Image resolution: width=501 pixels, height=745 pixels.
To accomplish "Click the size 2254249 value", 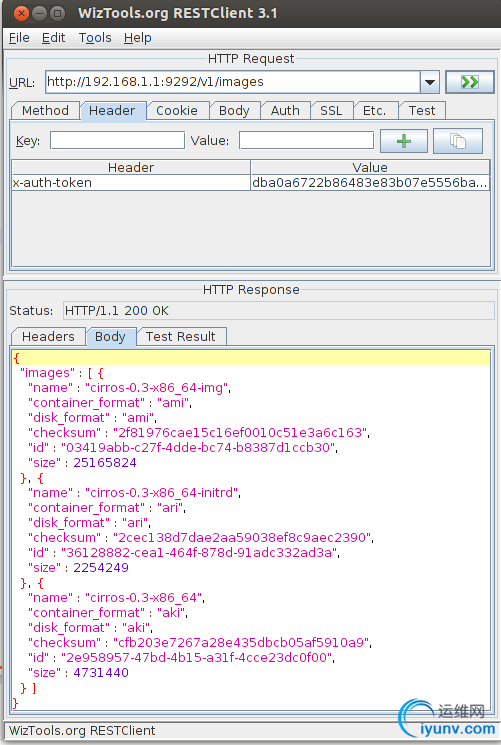I will (101, 568).
